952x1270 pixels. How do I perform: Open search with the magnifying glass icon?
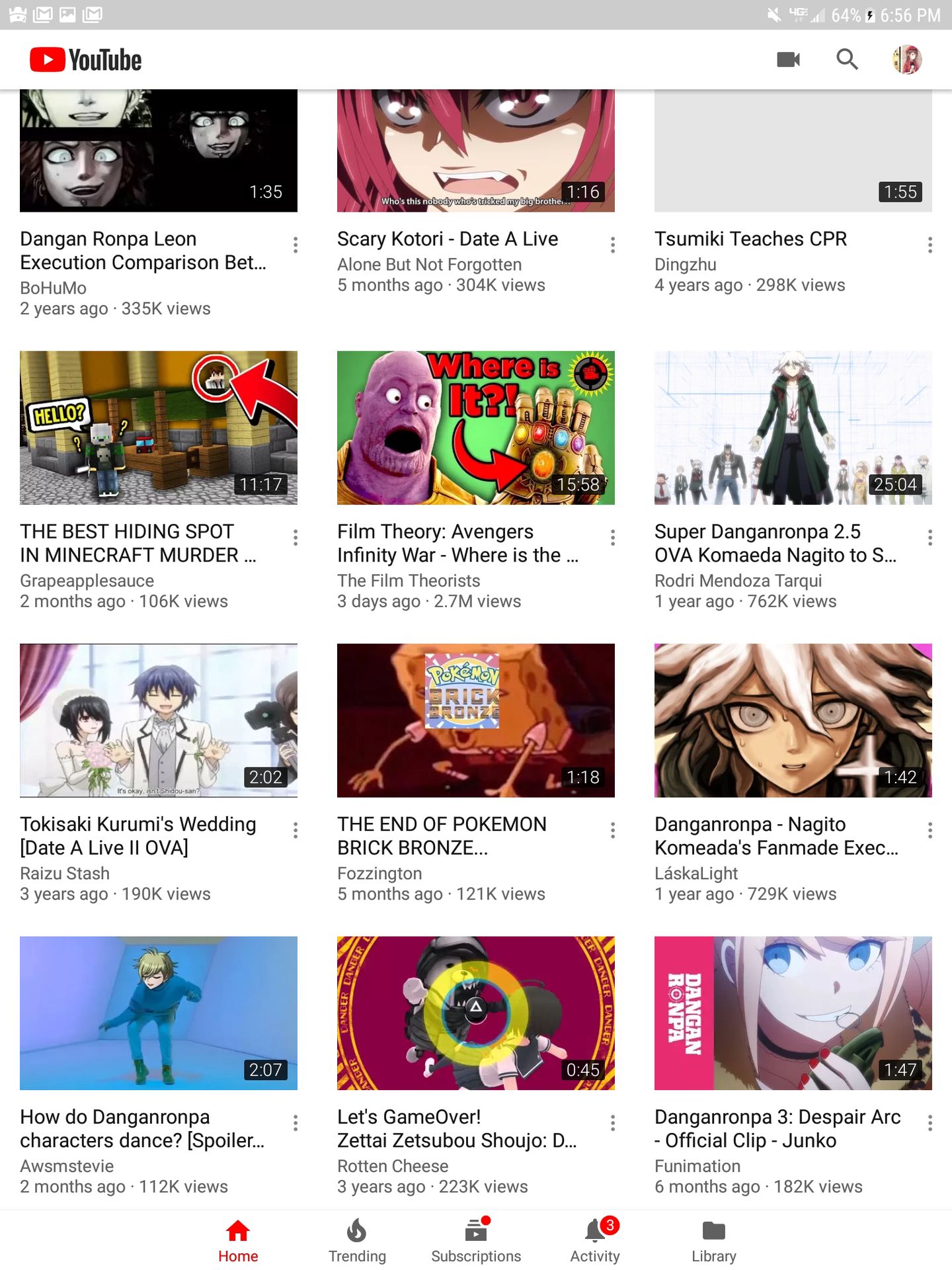[847, 60]
